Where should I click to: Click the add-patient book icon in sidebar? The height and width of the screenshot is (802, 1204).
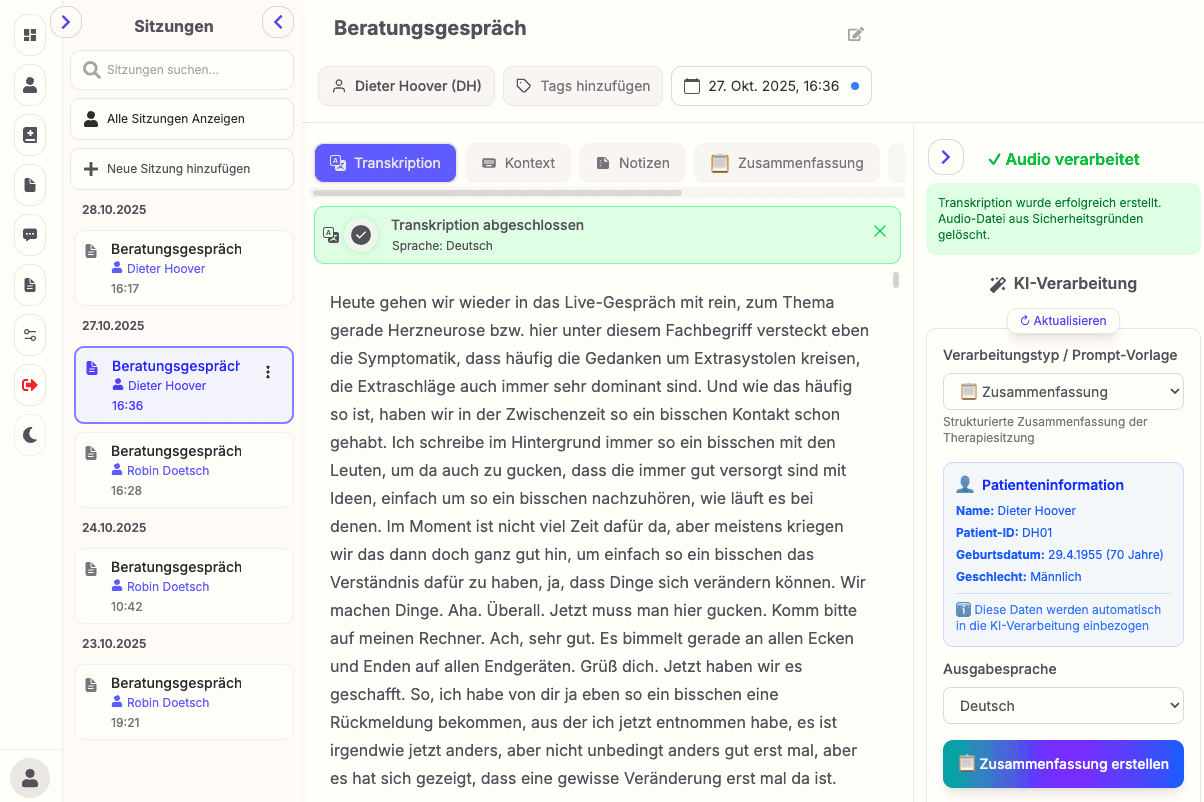30,135
